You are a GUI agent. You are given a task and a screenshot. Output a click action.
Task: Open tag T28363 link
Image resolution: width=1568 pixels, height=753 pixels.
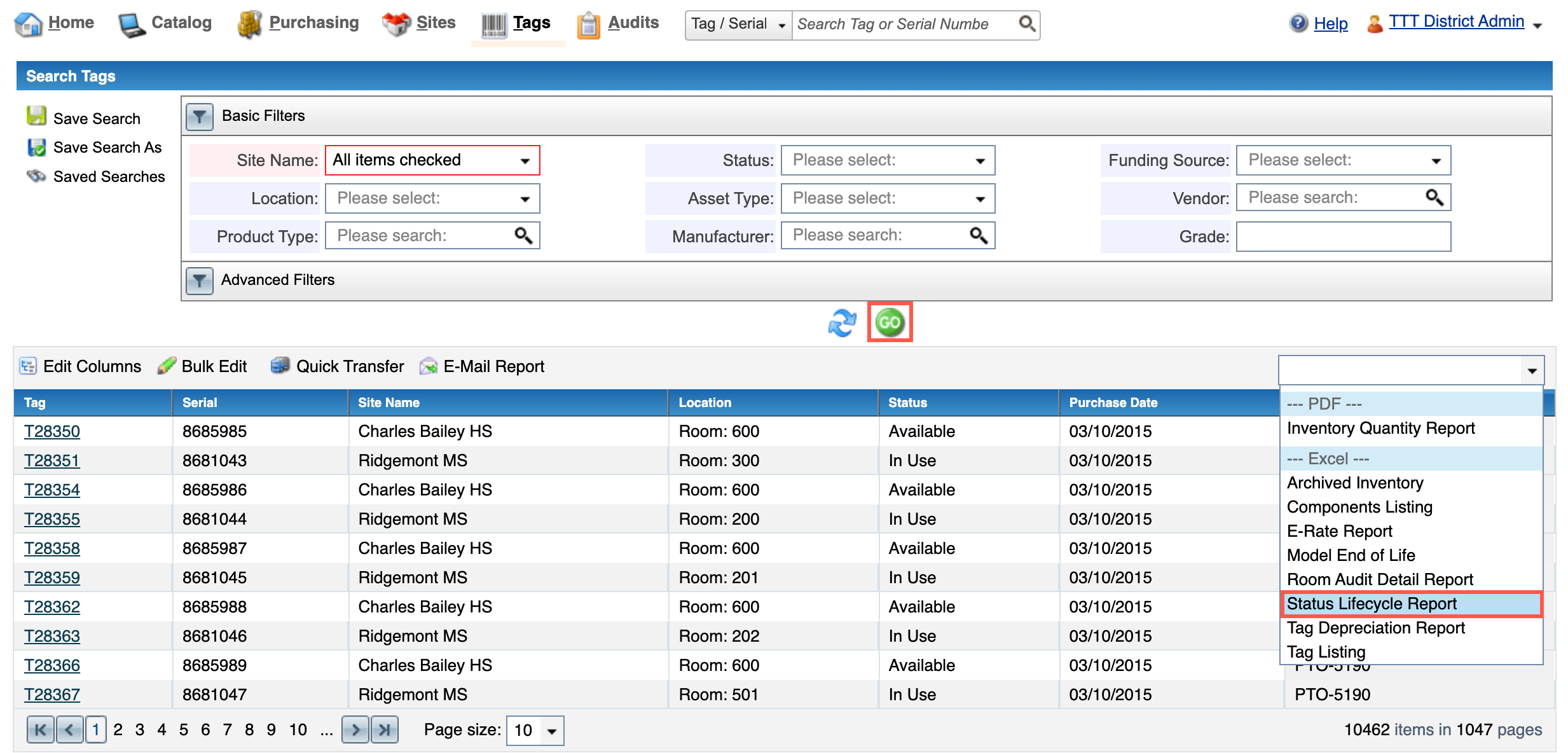tap(52, 636)
